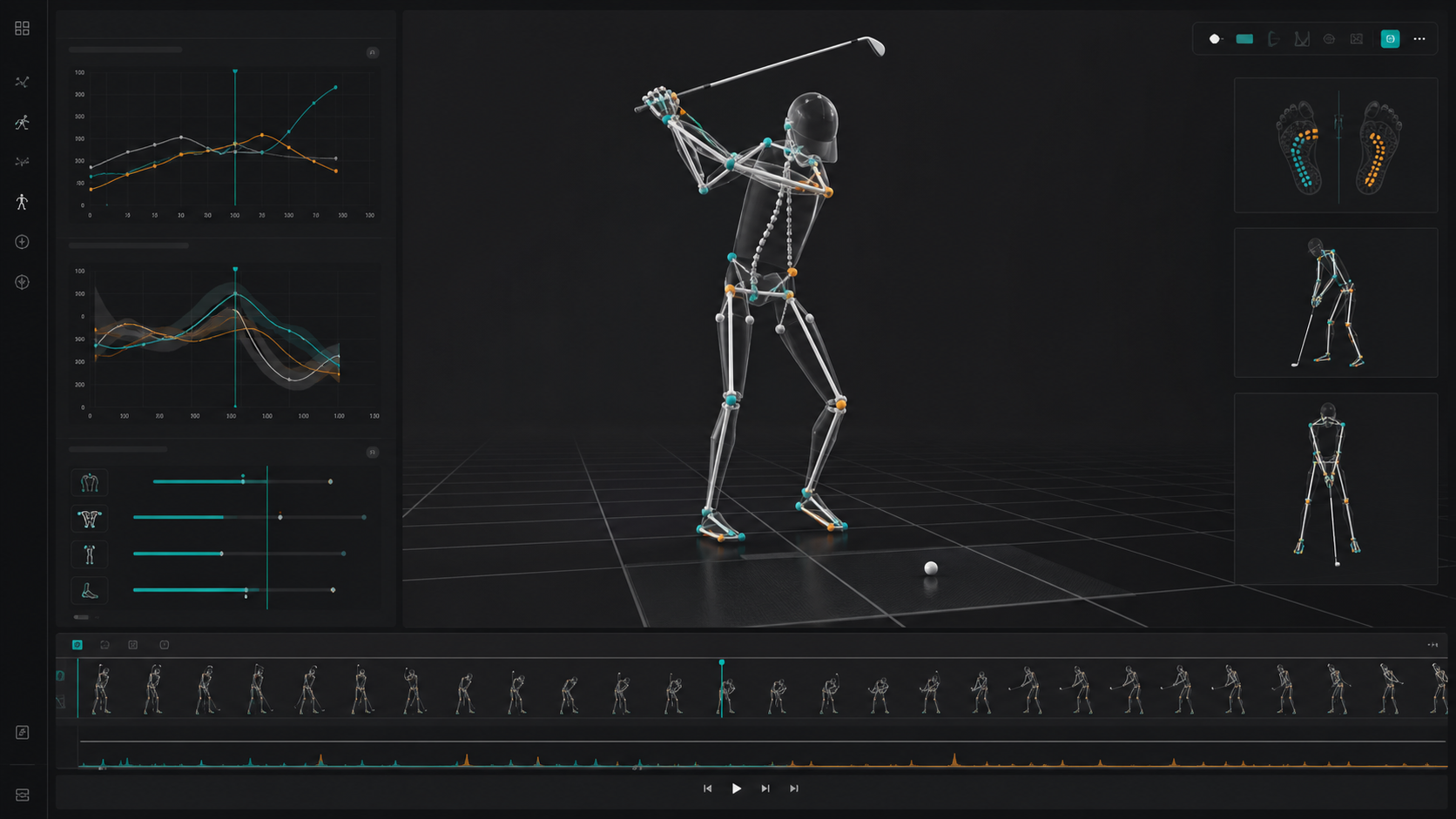This screenshot has width=1456, height=819.
Task: Select the lower track icon left of filmstrip
Action: click(60, 702)
